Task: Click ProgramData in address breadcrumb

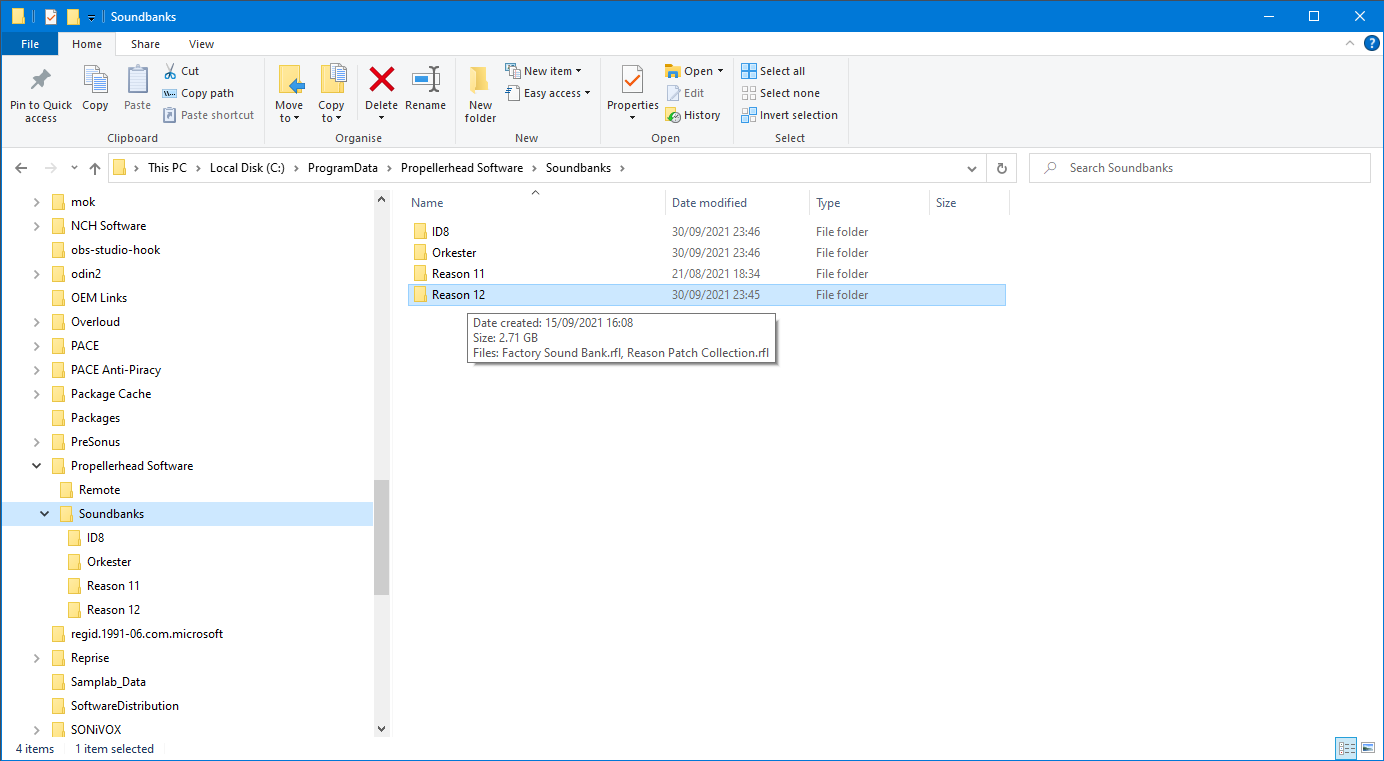Action: (343, 168)
